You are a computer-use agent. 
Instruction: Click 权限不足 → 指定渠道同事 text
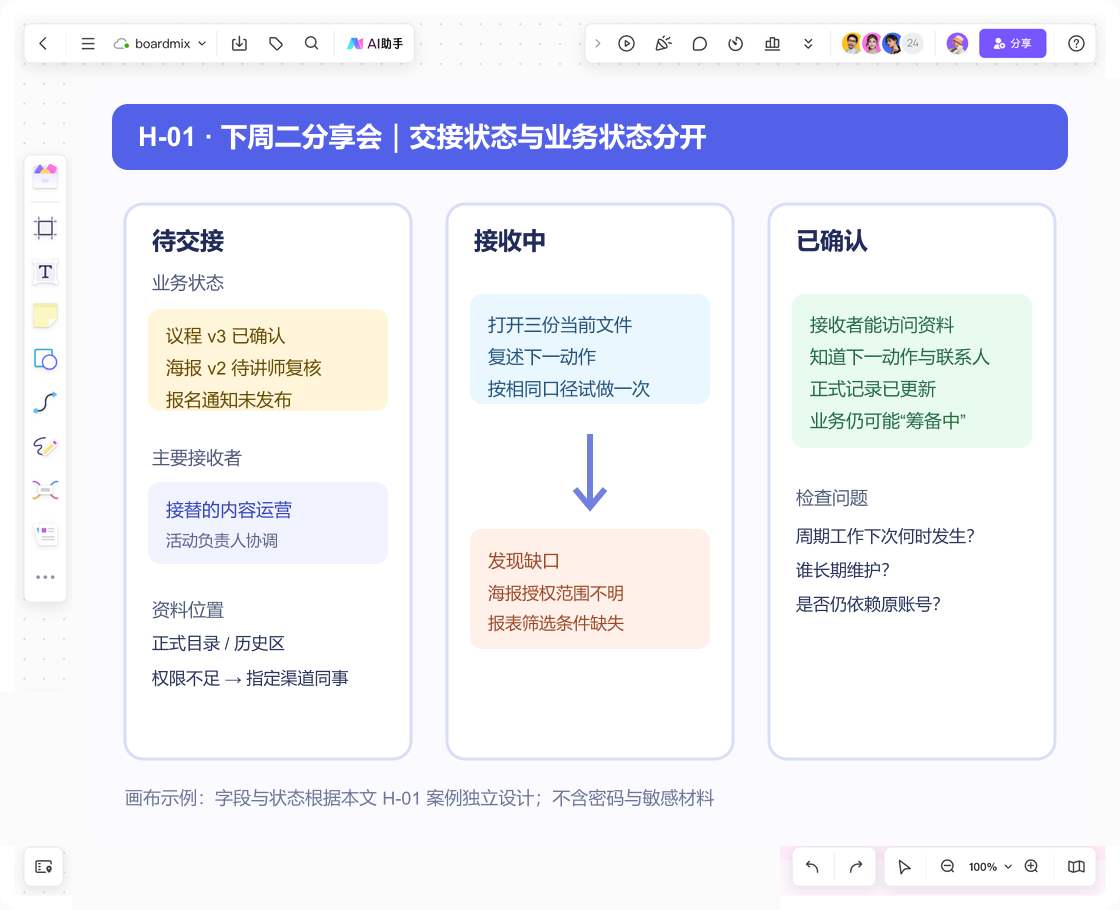pyautogui.click(x=250, y=678)
